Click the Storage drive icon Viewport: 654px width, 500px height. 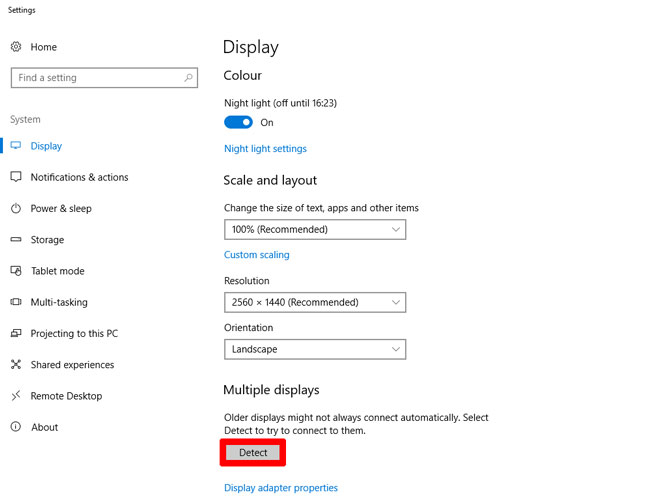click(x=16, y=239)
